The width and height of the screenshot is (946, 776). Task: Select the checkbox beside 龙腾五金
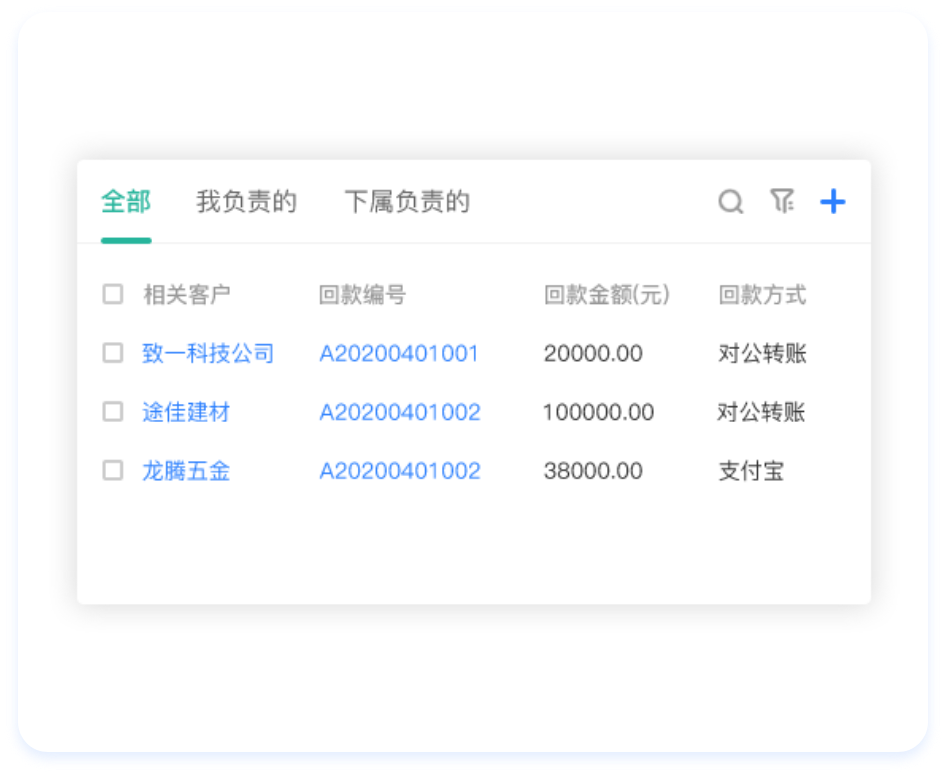(113, 471)
